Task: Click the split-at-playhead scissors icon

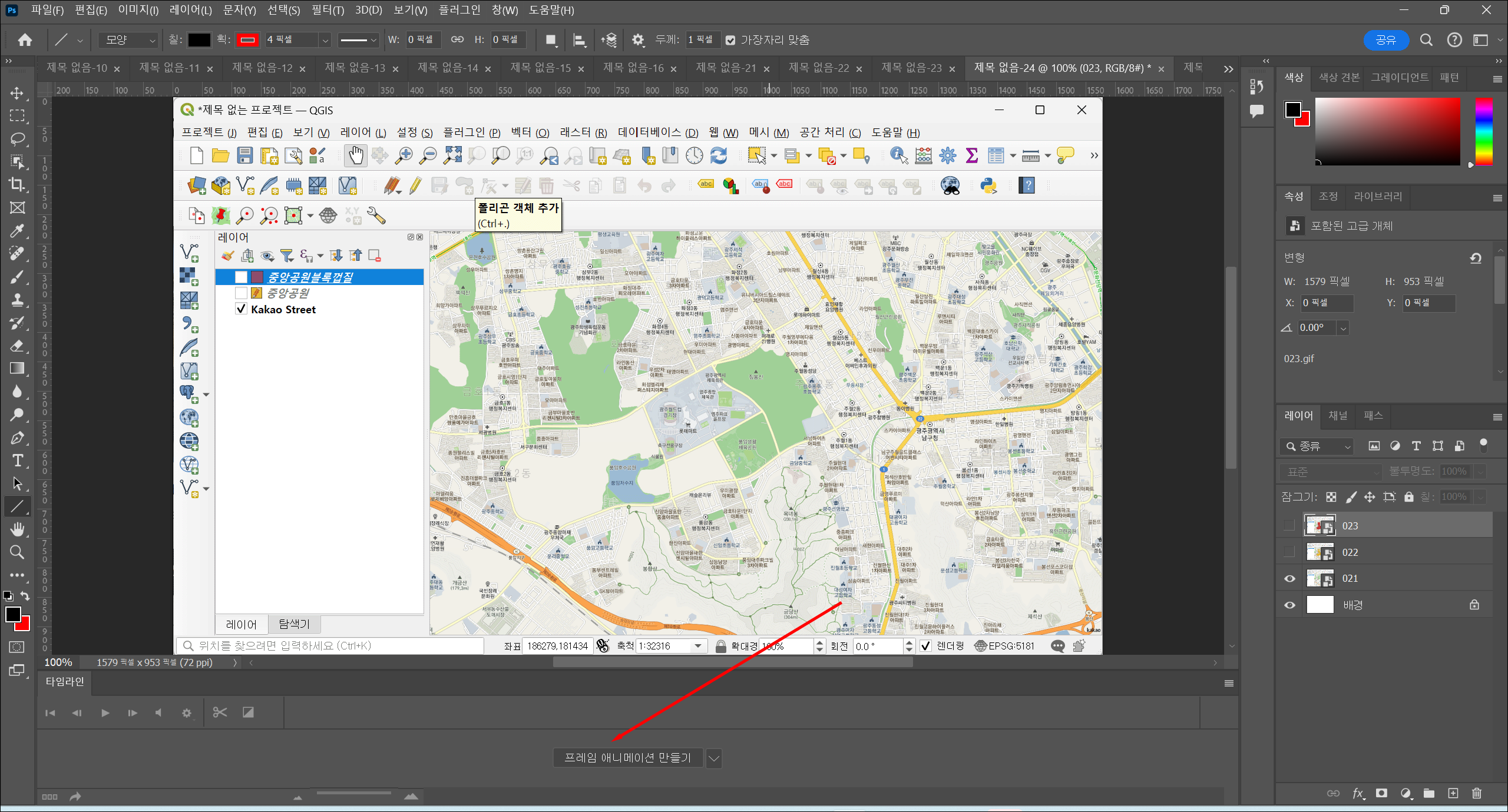Action: [x=220, y=712]
